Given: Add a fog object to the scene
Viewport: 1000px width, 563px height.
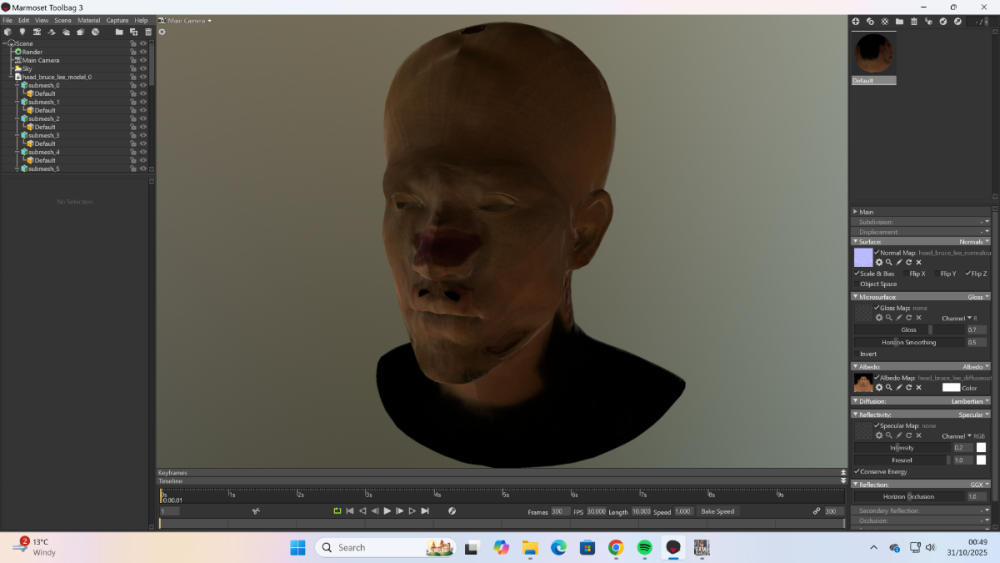Looking at the screenshot, I should pos(66,32).
